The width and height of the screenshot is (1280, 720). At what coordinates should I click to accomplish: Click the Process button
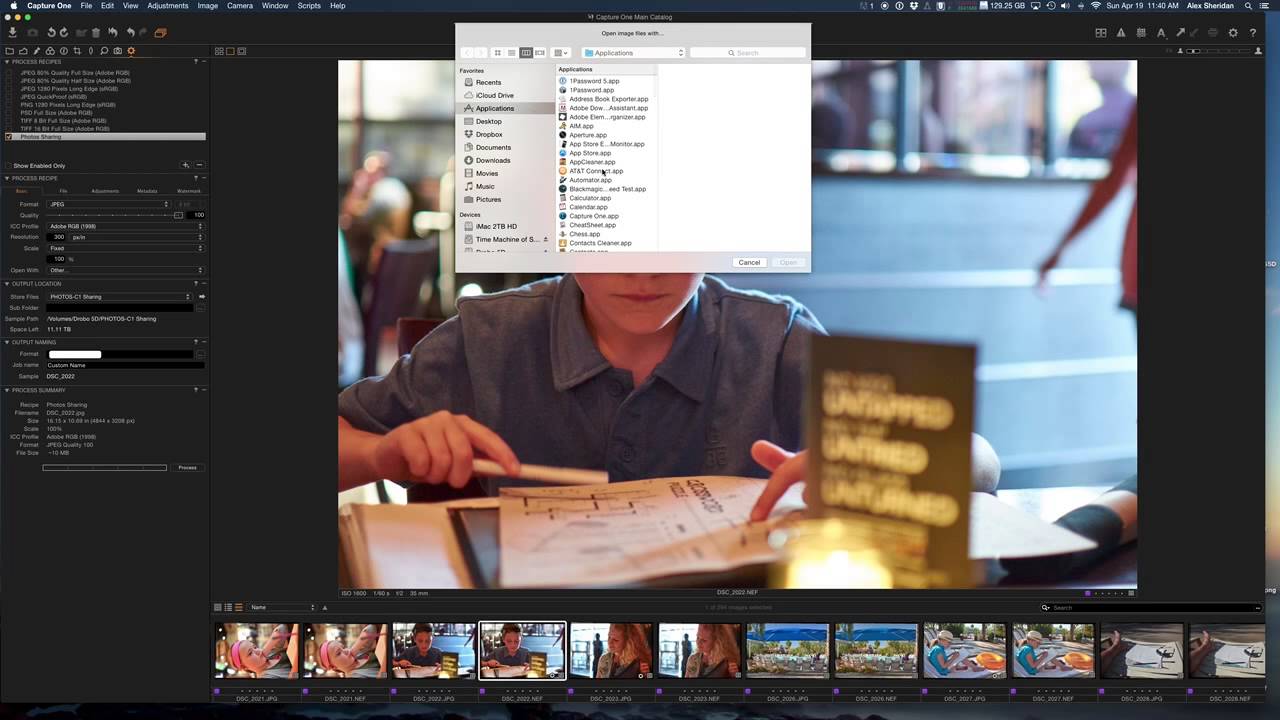tap(187, 468)
